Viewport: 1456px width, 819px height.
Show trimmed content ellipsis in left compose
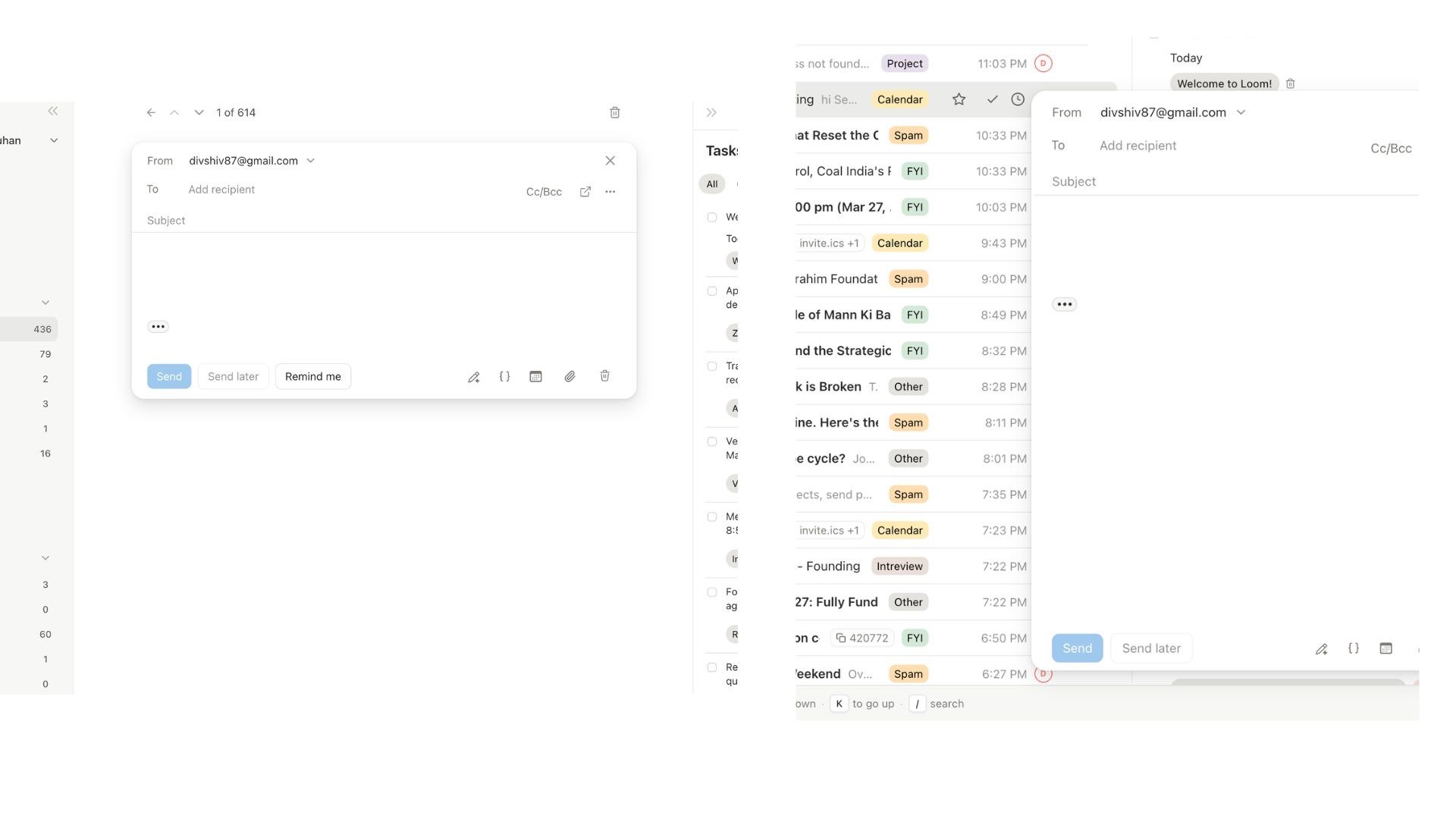158,327
